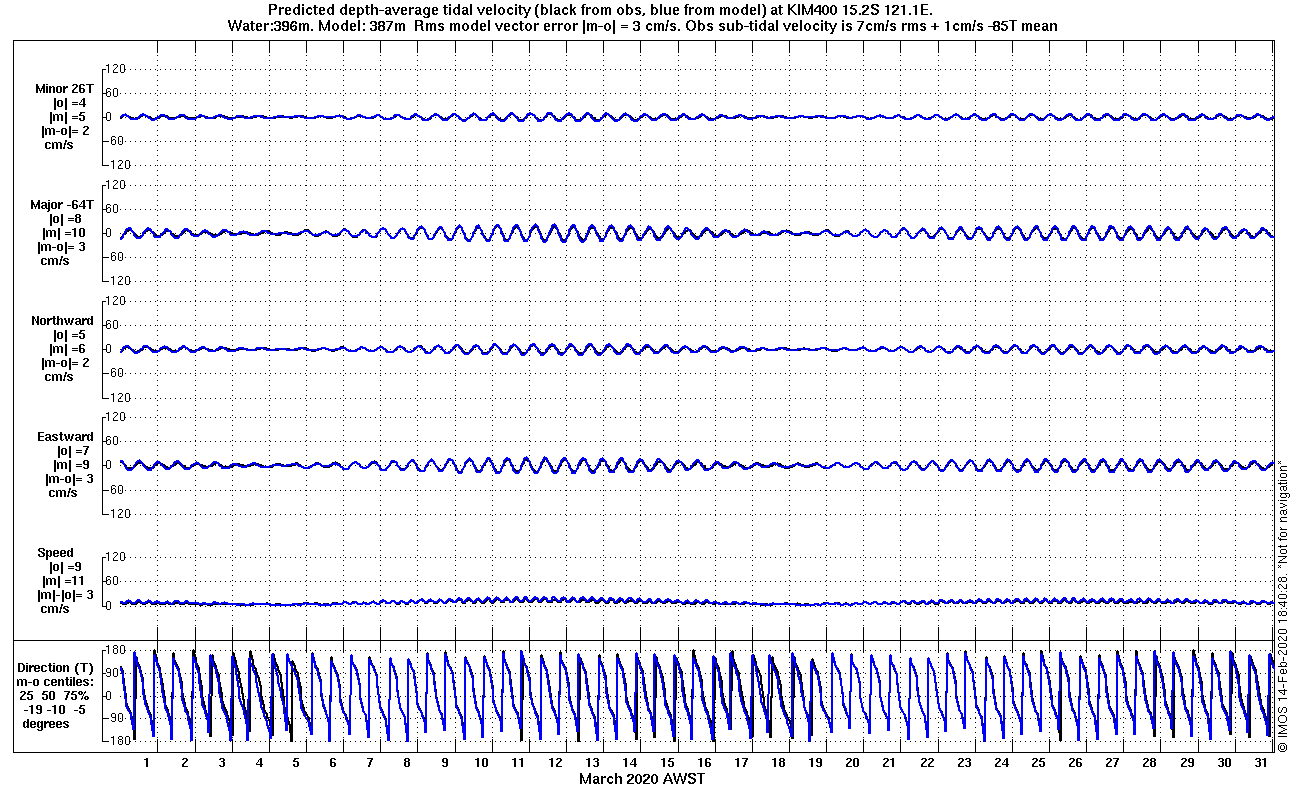Click the '-19 -10 -5' centile values
The width and height of the screenshot is (1300, 800).
tap(56, 709)
